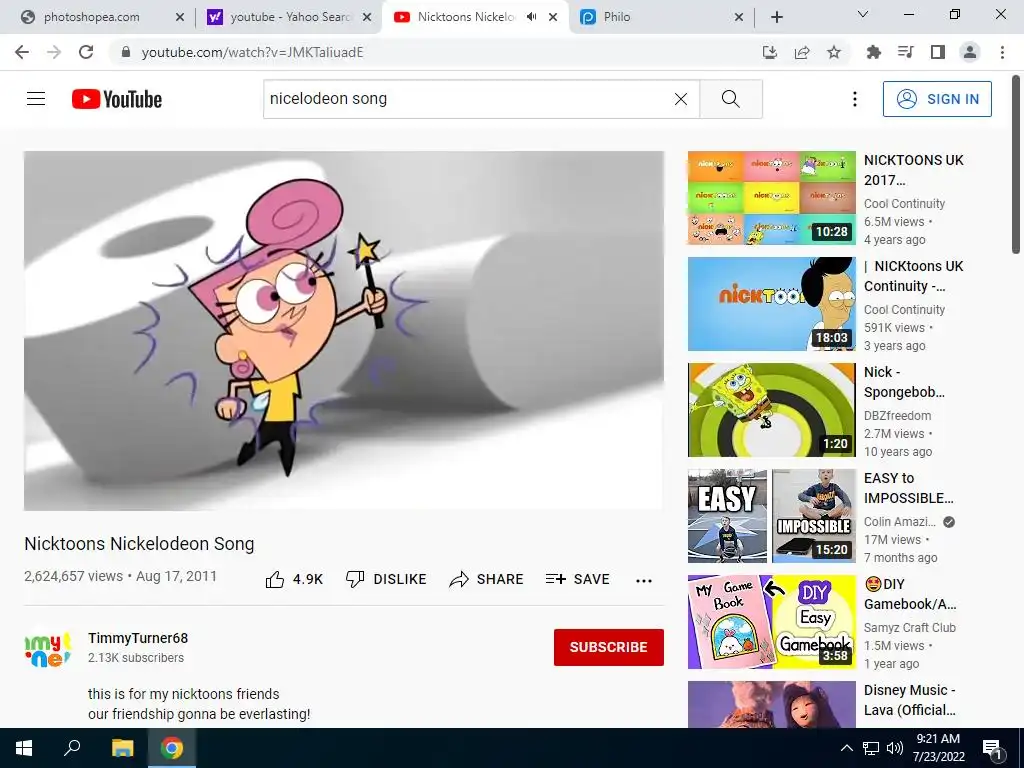This screenshot has width=1024, height=768.
Task: Open EASY to IMPOSSIBLE video thumbnail
Action: coord(771,516)
